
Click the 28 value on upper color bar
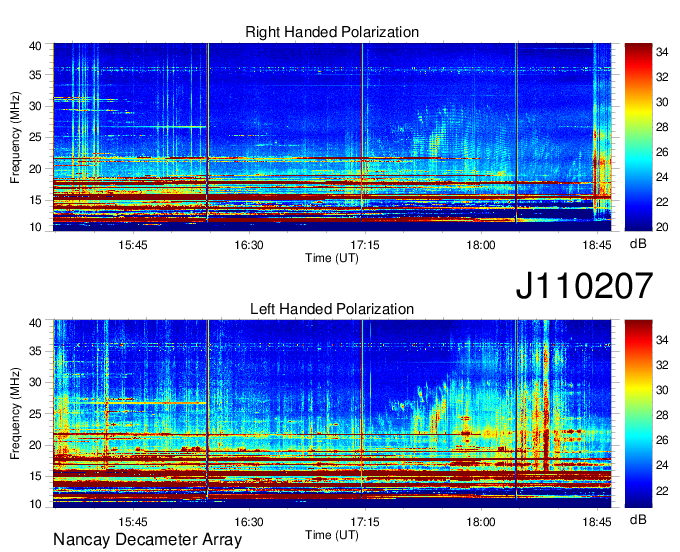(x=662, y=127)
